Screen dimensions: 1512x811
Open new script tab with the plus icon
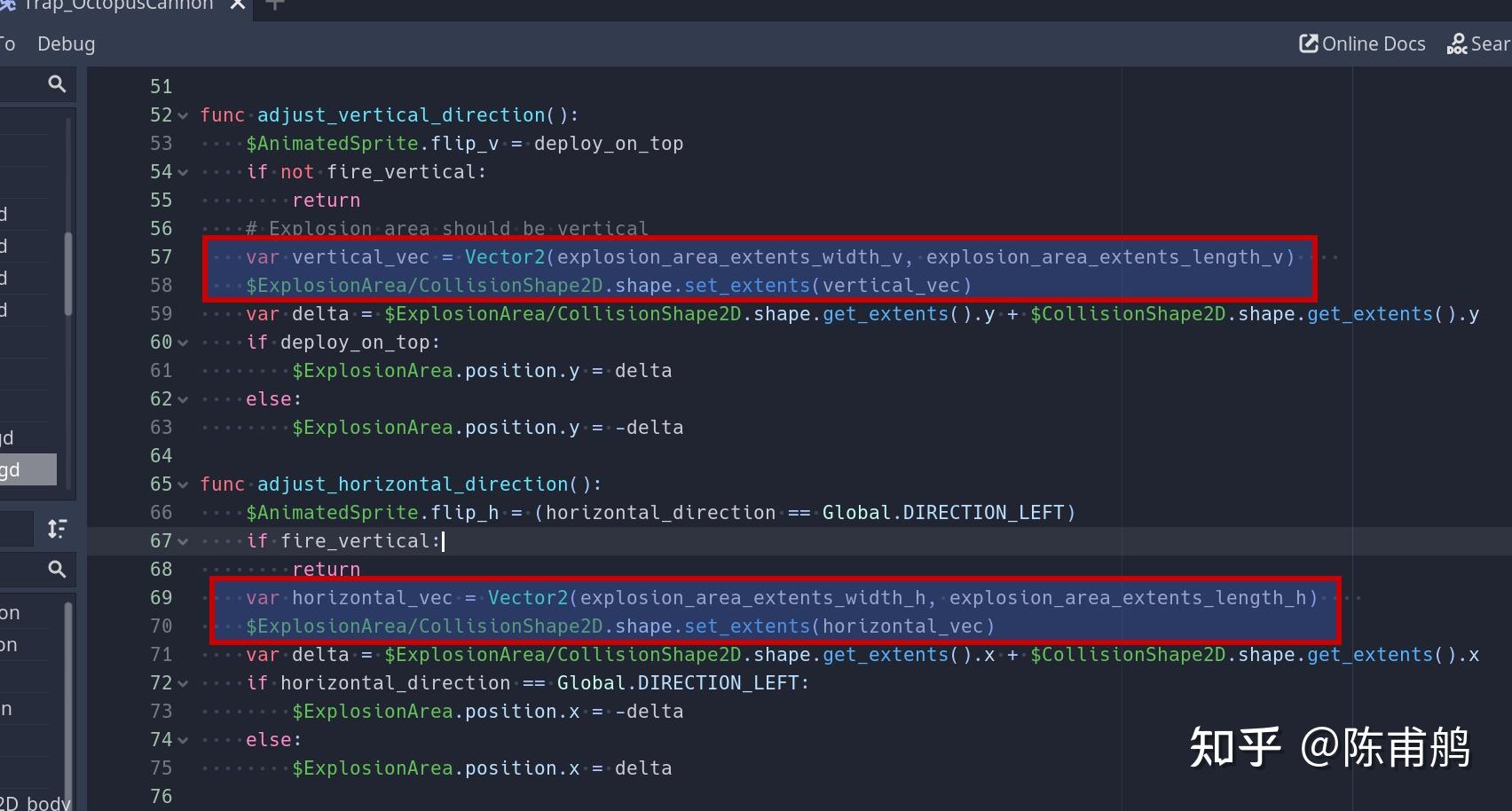pos(274,6)
